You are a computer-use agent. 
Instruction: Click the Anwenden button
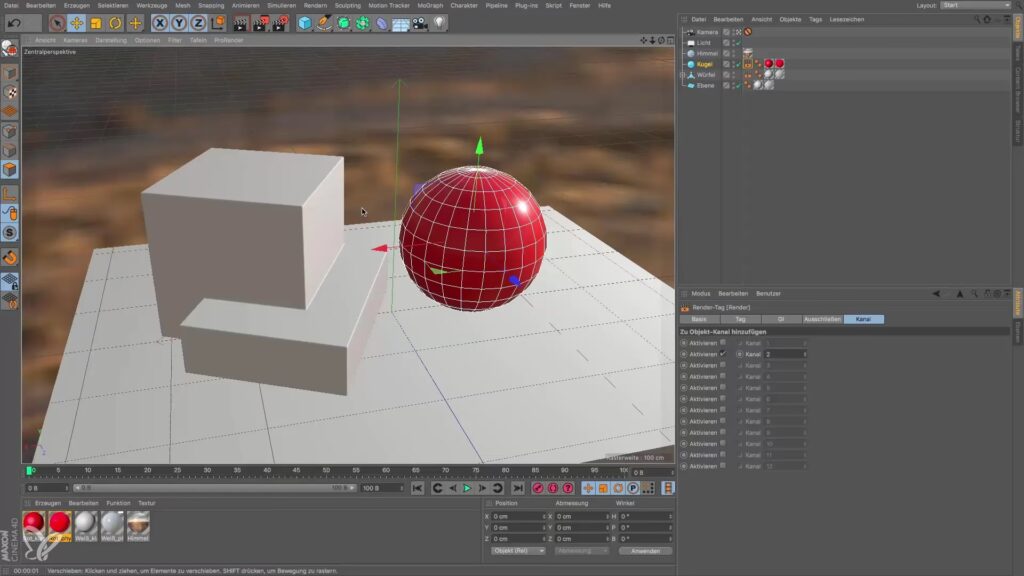pyautogui.click(x=645, y=551)
